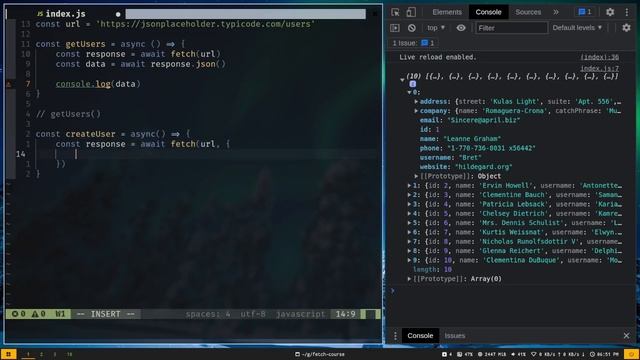Click the JS file icon on the index.js tab
Viewport: 640px width, 360px height.
pos(40,14)
